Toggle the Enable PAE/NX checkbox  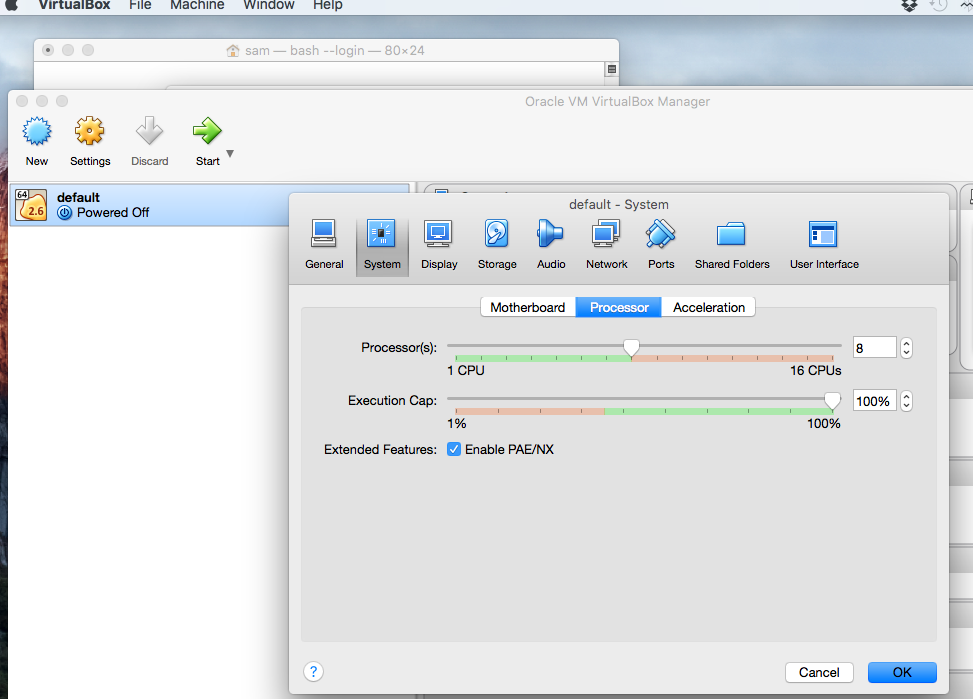click(x=454, y=449)
